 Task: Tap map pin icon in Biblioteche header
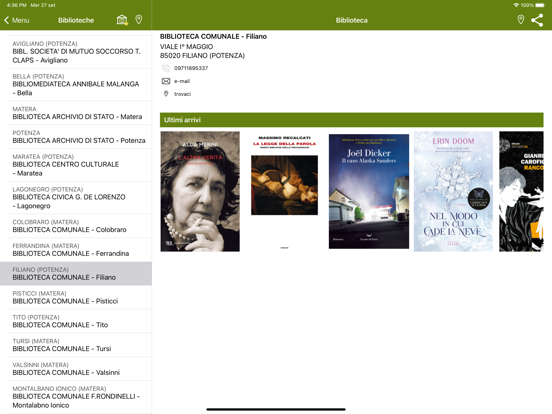point(139,19)
